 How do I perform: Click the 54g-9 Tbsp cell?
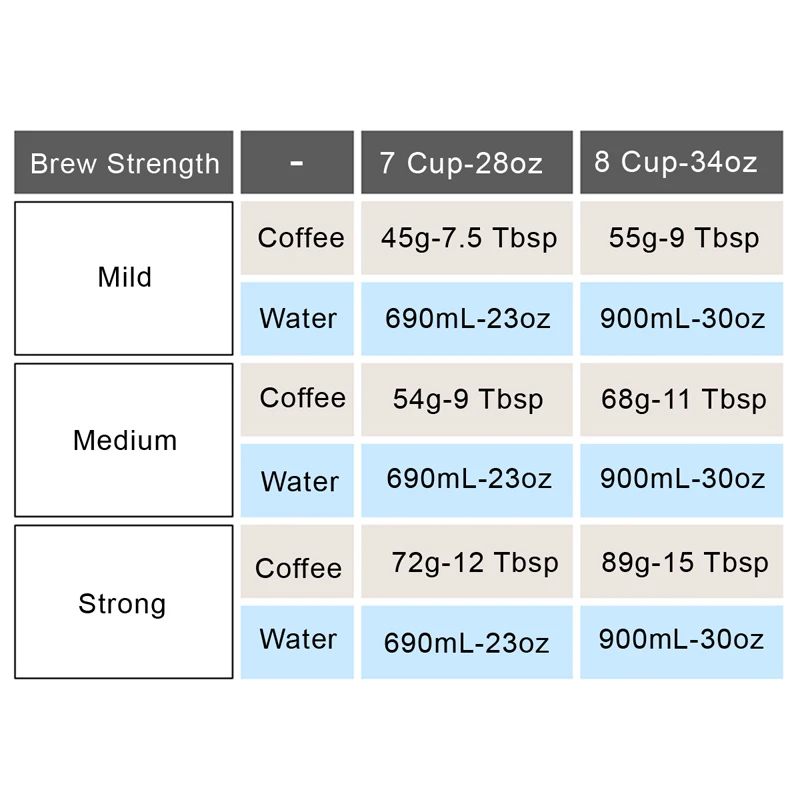coord(467,399)
